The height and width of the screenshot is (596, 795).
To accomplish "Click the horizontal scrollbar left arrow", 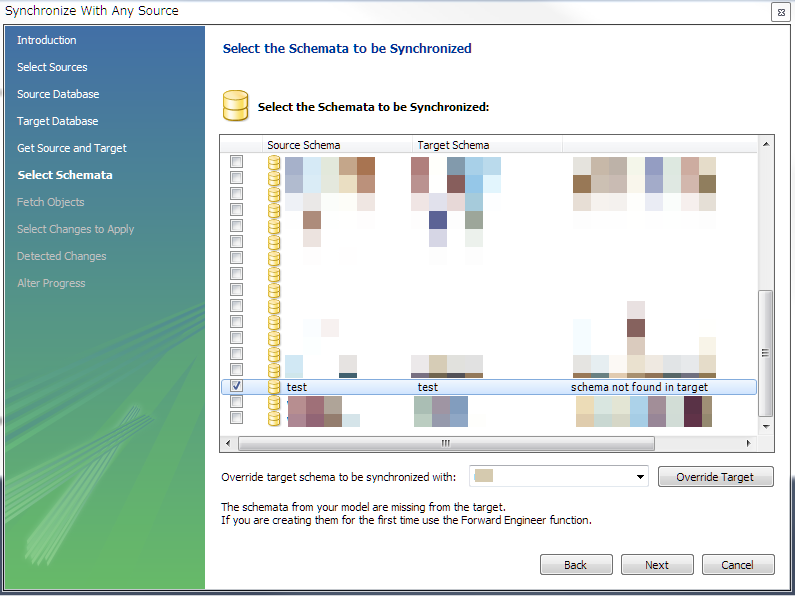I will coord(228,443).
